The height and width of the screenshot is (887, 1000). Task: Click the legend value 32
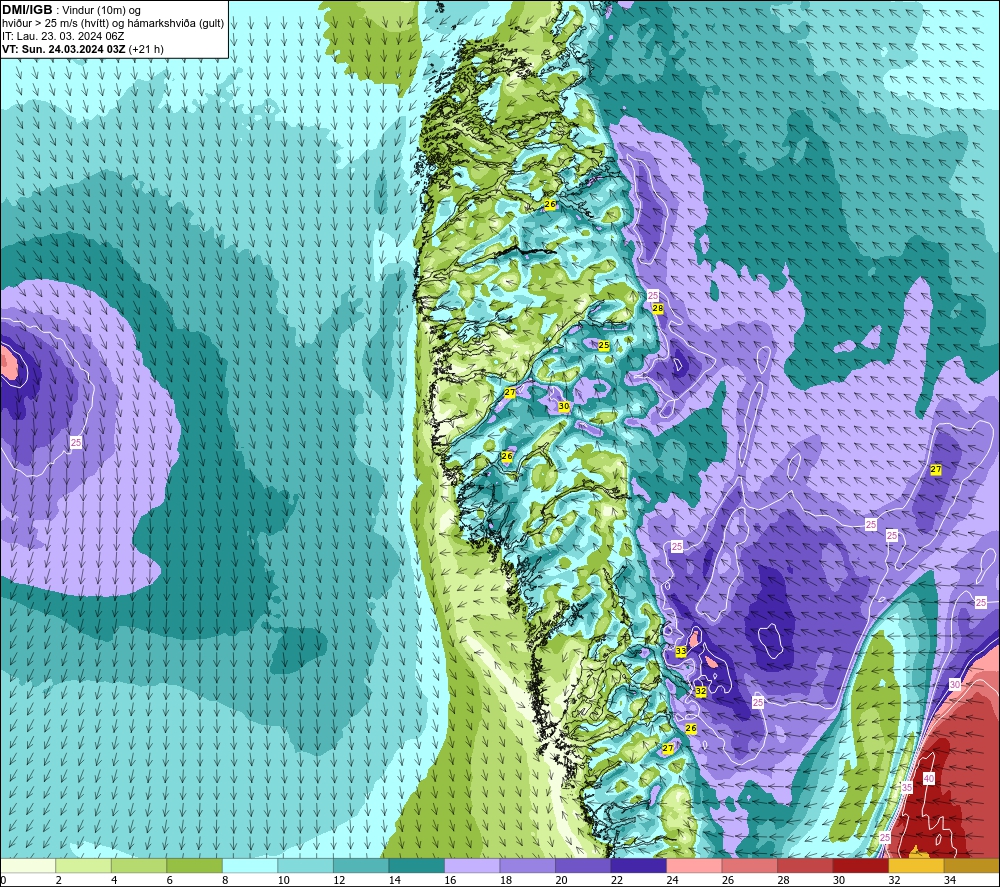pos(894,880)
